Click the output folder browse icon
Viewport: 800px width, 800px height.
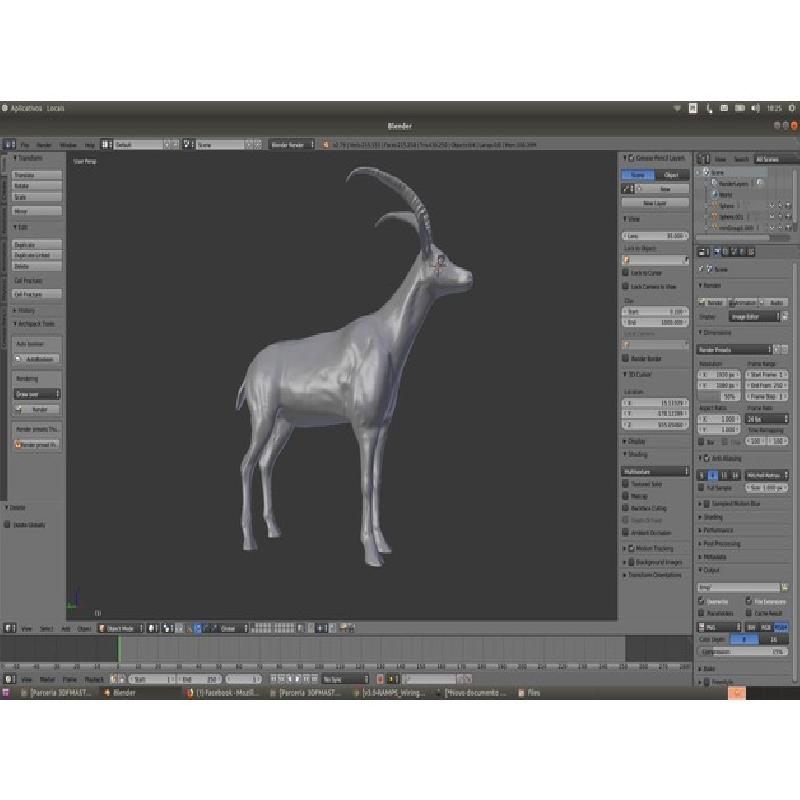click(785, 587)
